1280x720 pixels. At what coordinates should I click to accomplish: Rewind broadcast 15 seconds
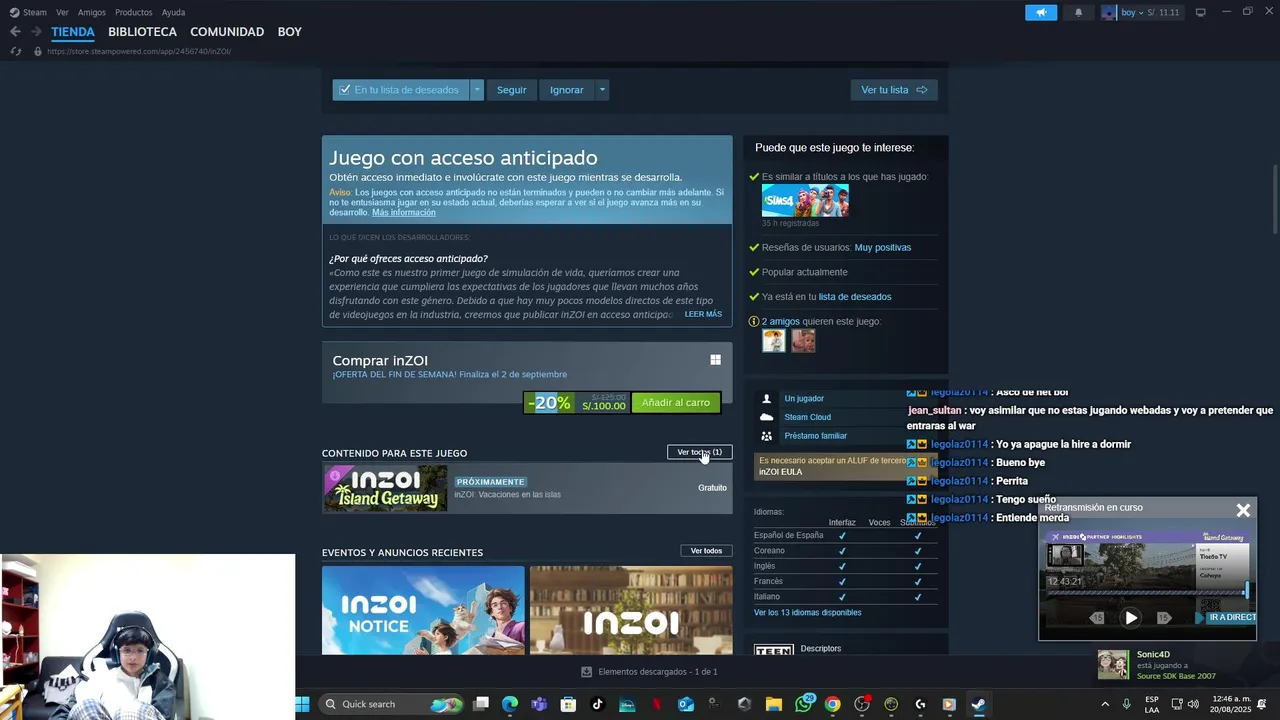pos(1097,618)
